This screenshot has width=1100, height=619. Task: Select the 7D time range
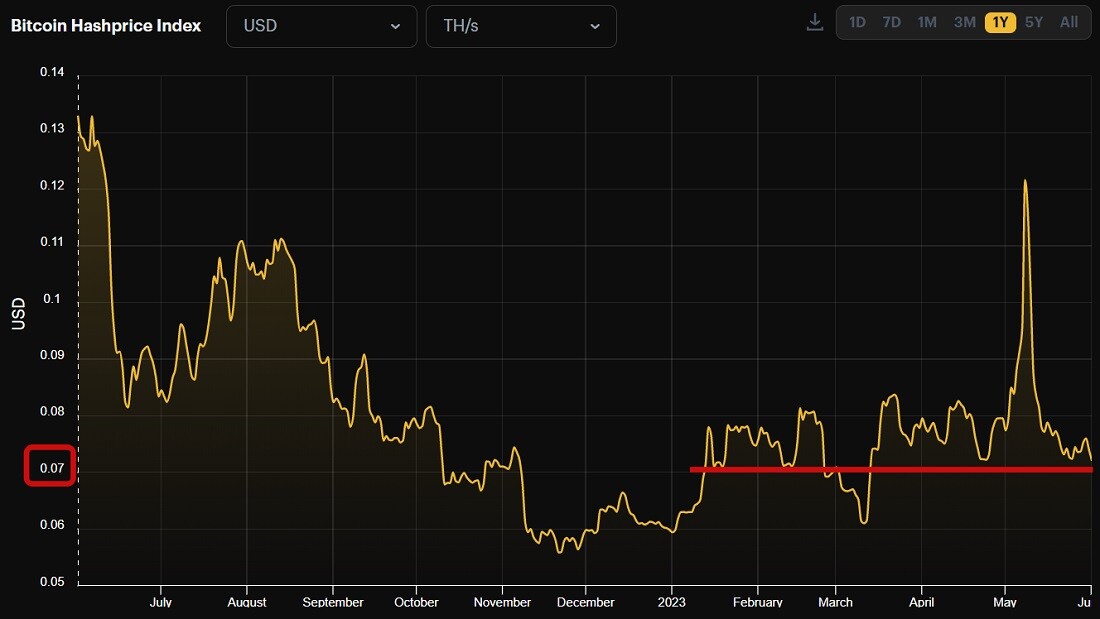(892, 22)
